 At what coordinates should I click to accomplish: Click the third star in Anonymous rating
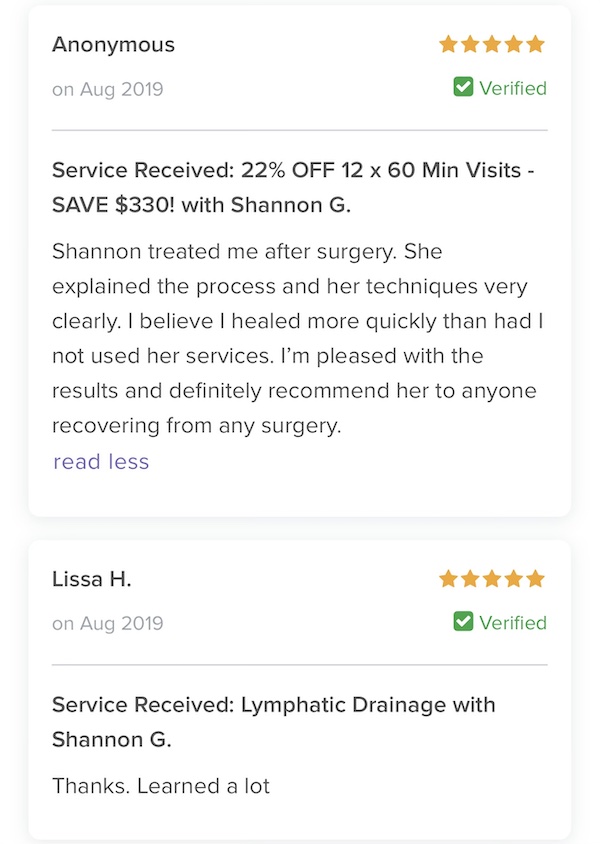click(x=492, y=44)
